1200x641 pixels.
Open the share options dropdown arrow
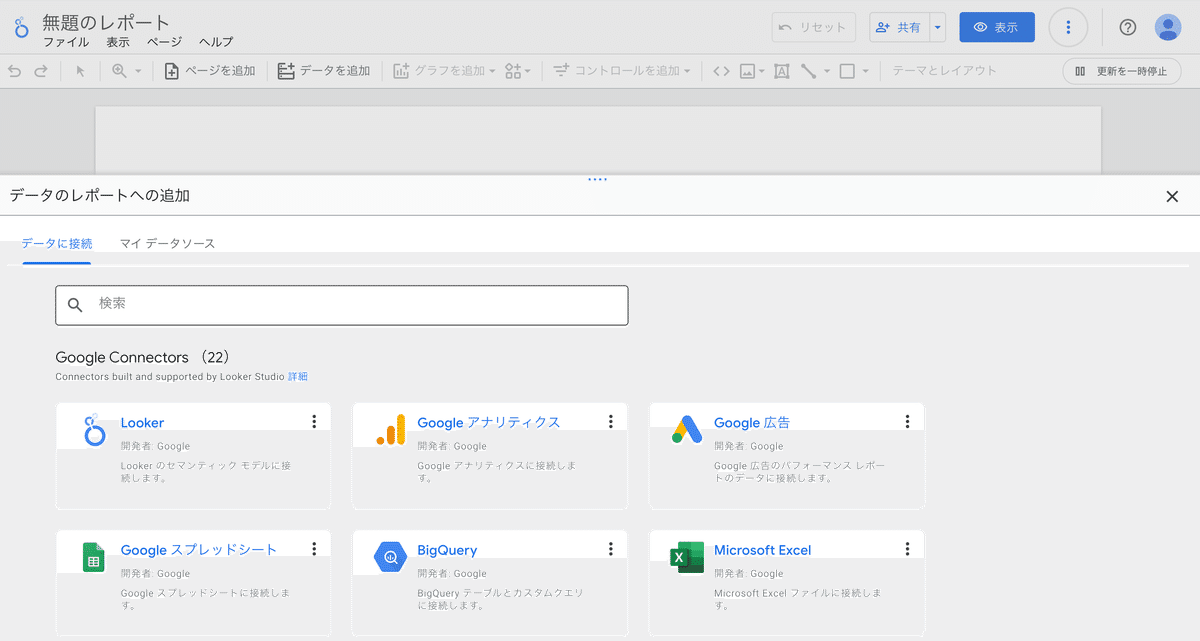pyautogui.click(x=937, y=27)
